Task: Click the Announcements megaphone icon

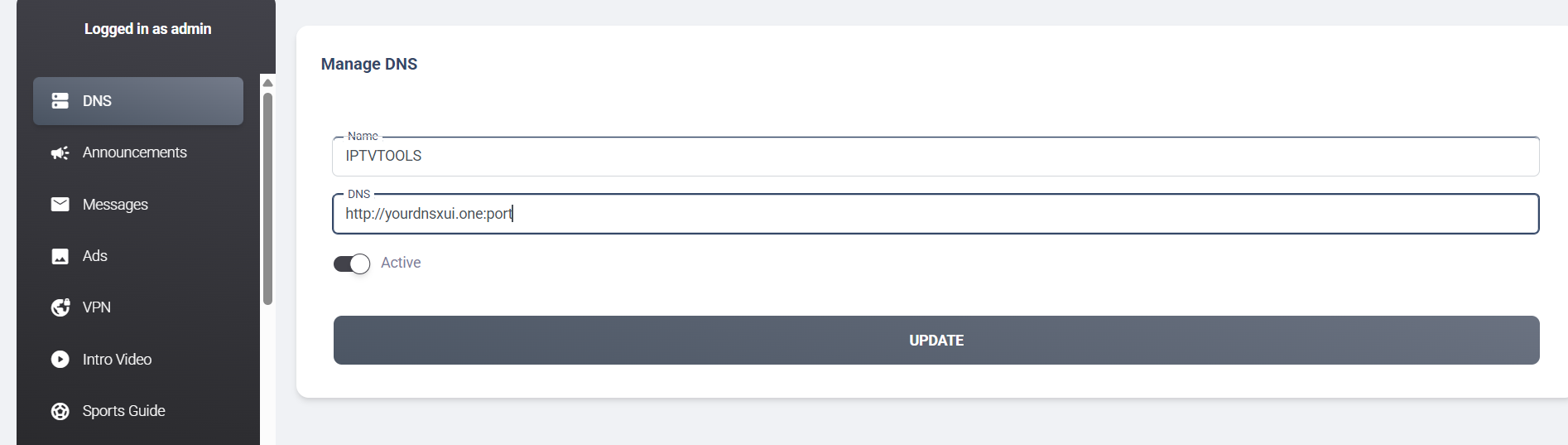Action: [60, 153]
